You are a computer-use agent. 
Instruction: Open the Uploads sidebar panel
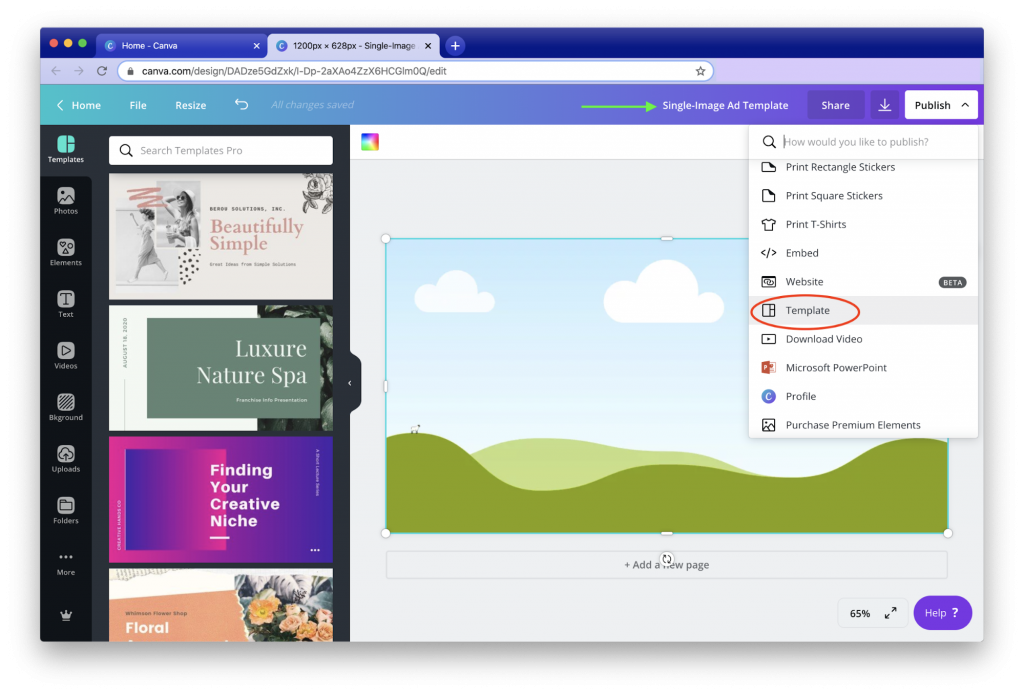coord(66,459)
